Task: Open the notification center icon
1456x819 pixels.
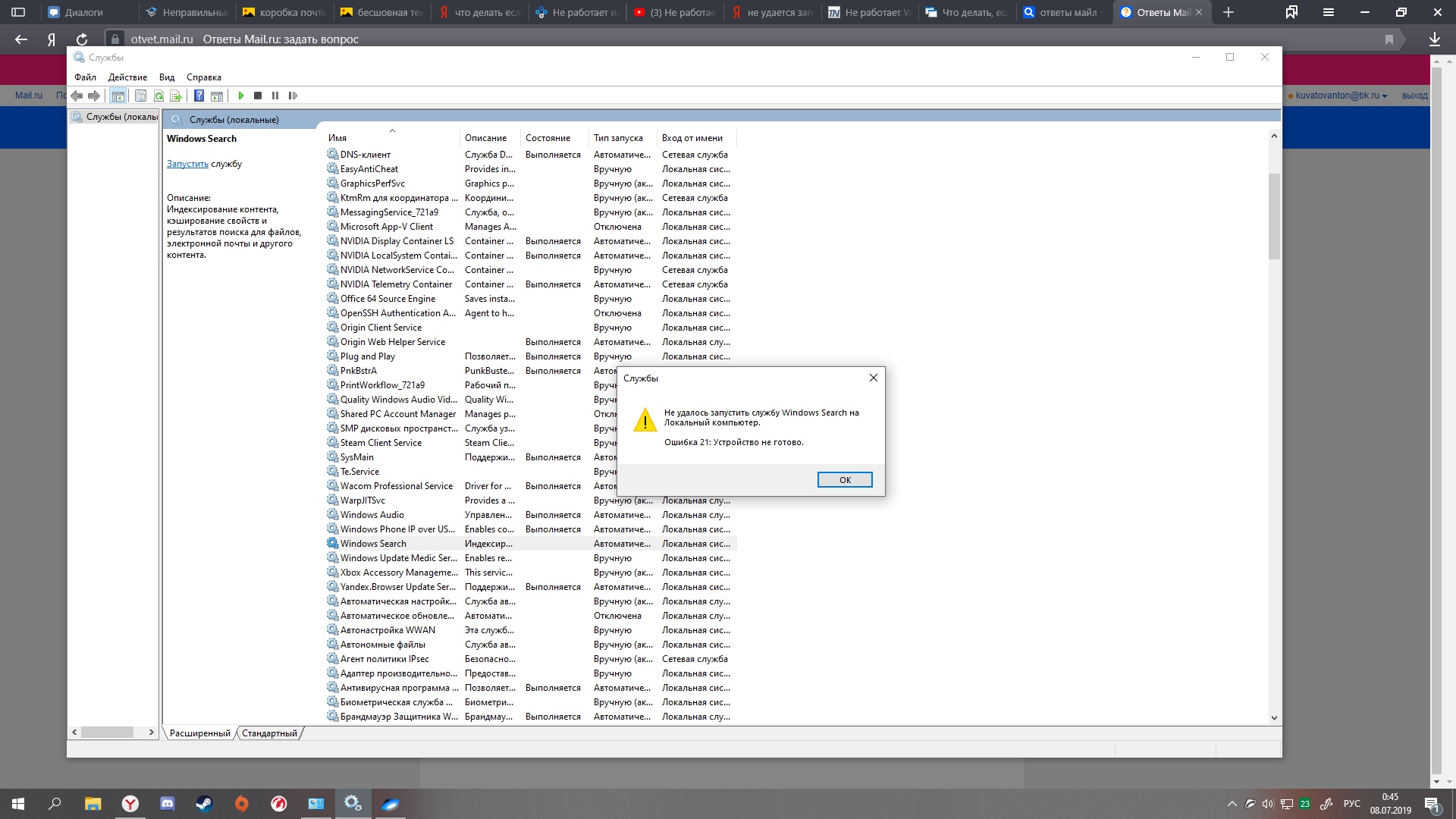Action: (x=1432, y=804)
